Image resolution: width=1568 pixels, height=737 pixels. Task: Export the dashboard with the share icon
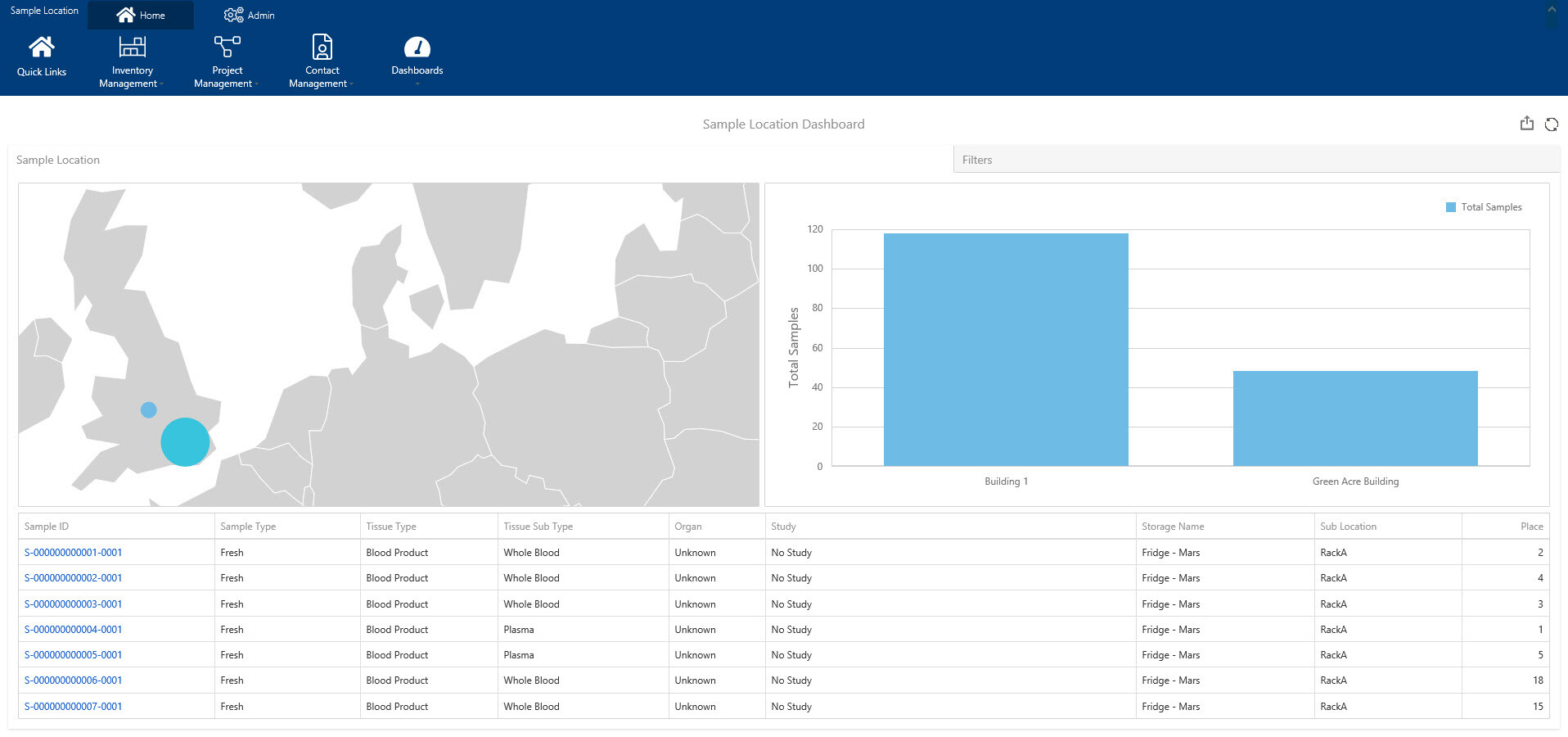(x=1526, y=123)
